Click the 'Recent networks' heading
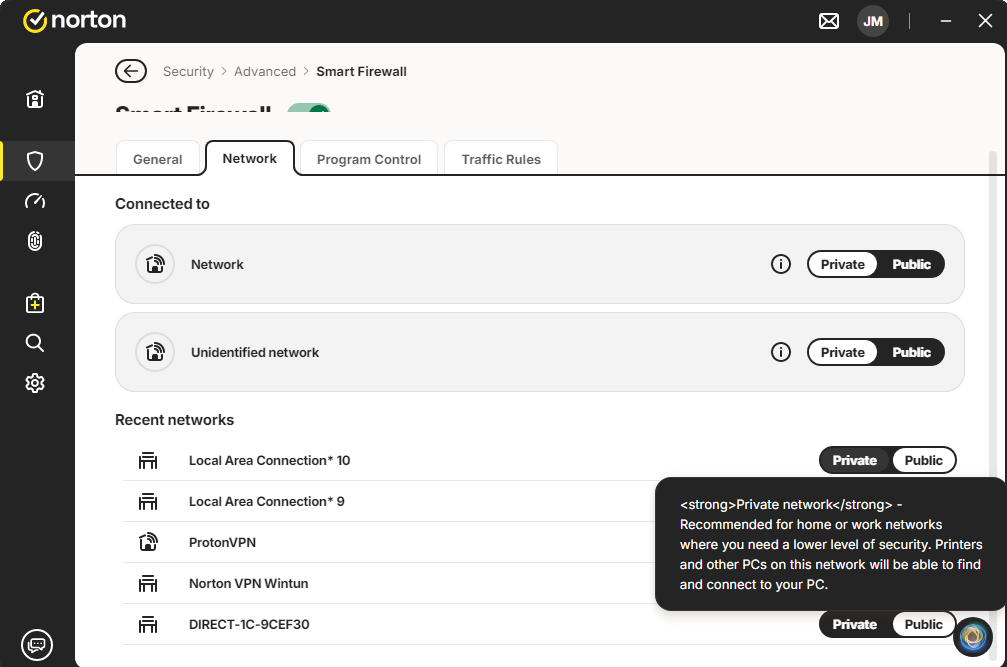This screenshot has height=667, width=1007. point(175,420)
